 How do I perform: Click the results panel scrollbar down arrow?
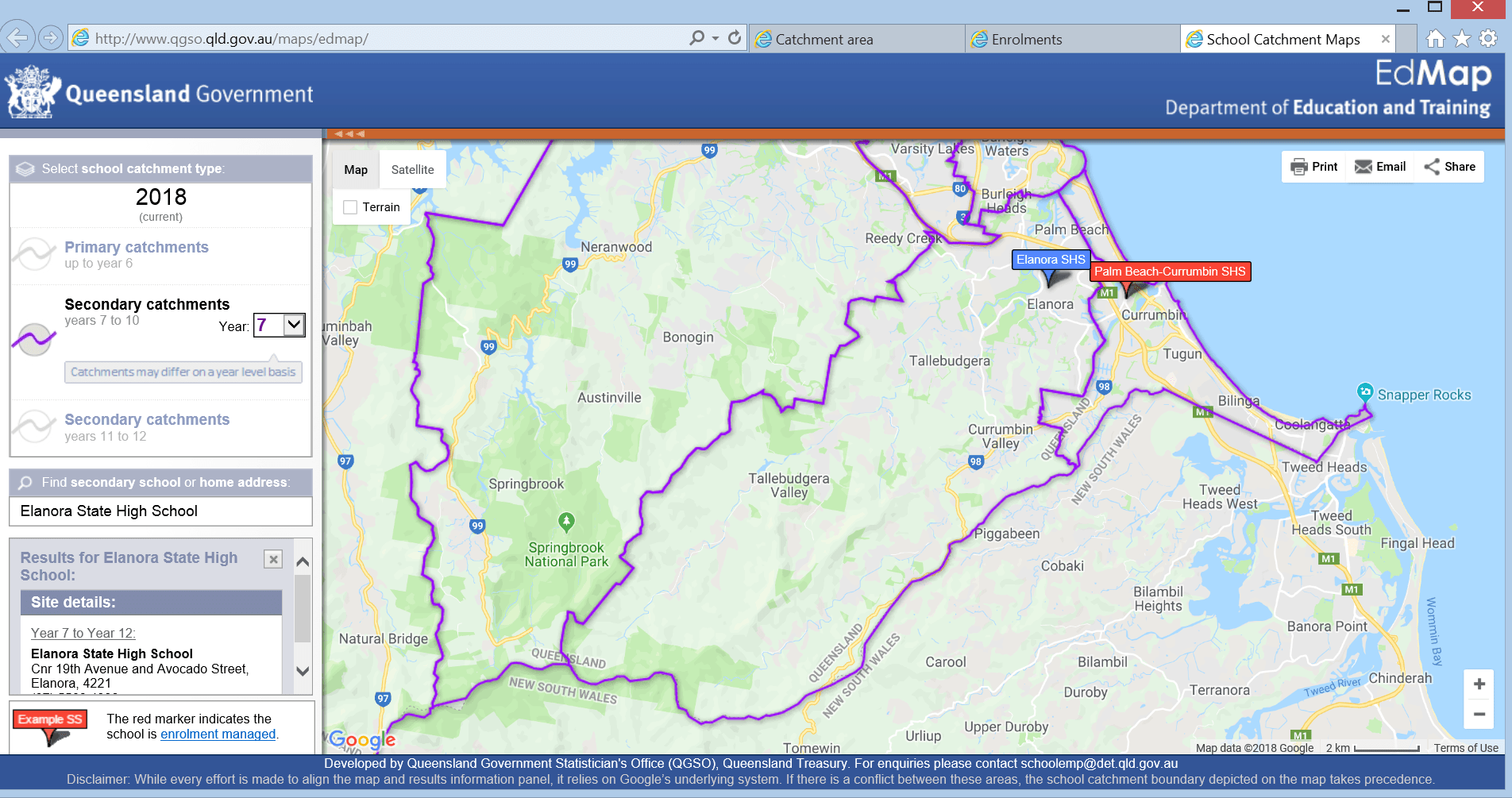click(303, 671)
